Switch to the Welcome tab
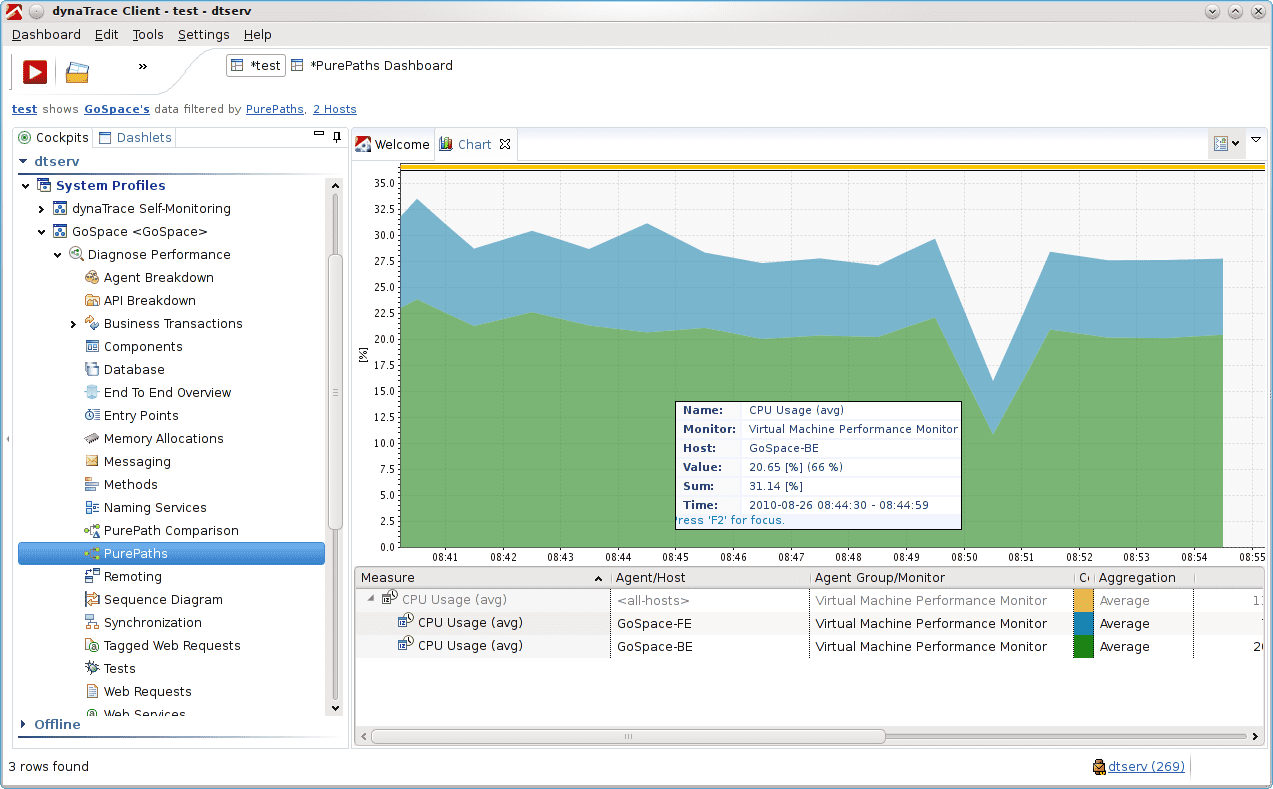This screenshot has height=789, width=1273. 393,144
